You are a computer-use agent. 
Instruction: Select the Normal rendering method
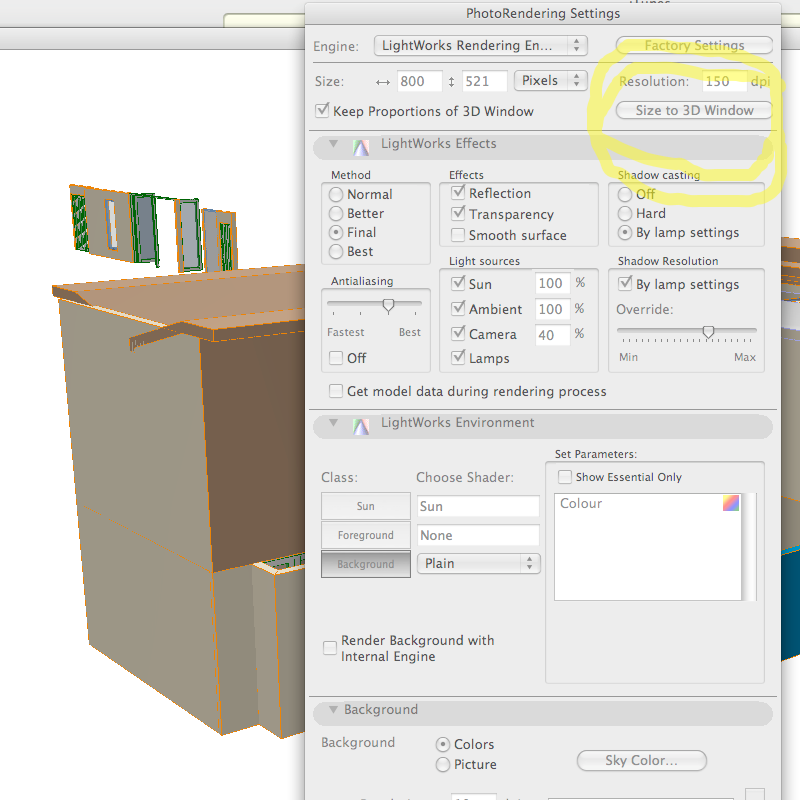pos(336,194)
